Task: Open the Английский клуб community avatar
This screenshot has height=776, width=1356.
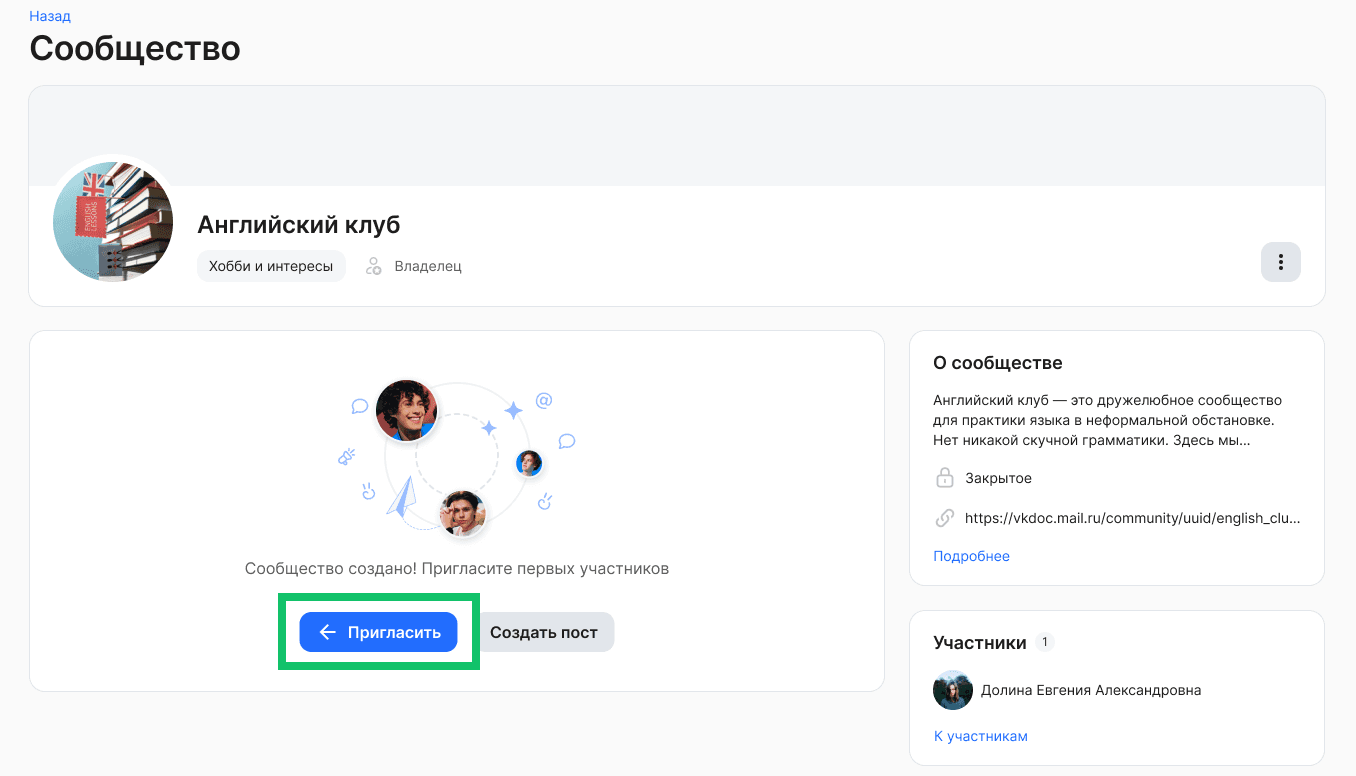Action: (113, 221)
